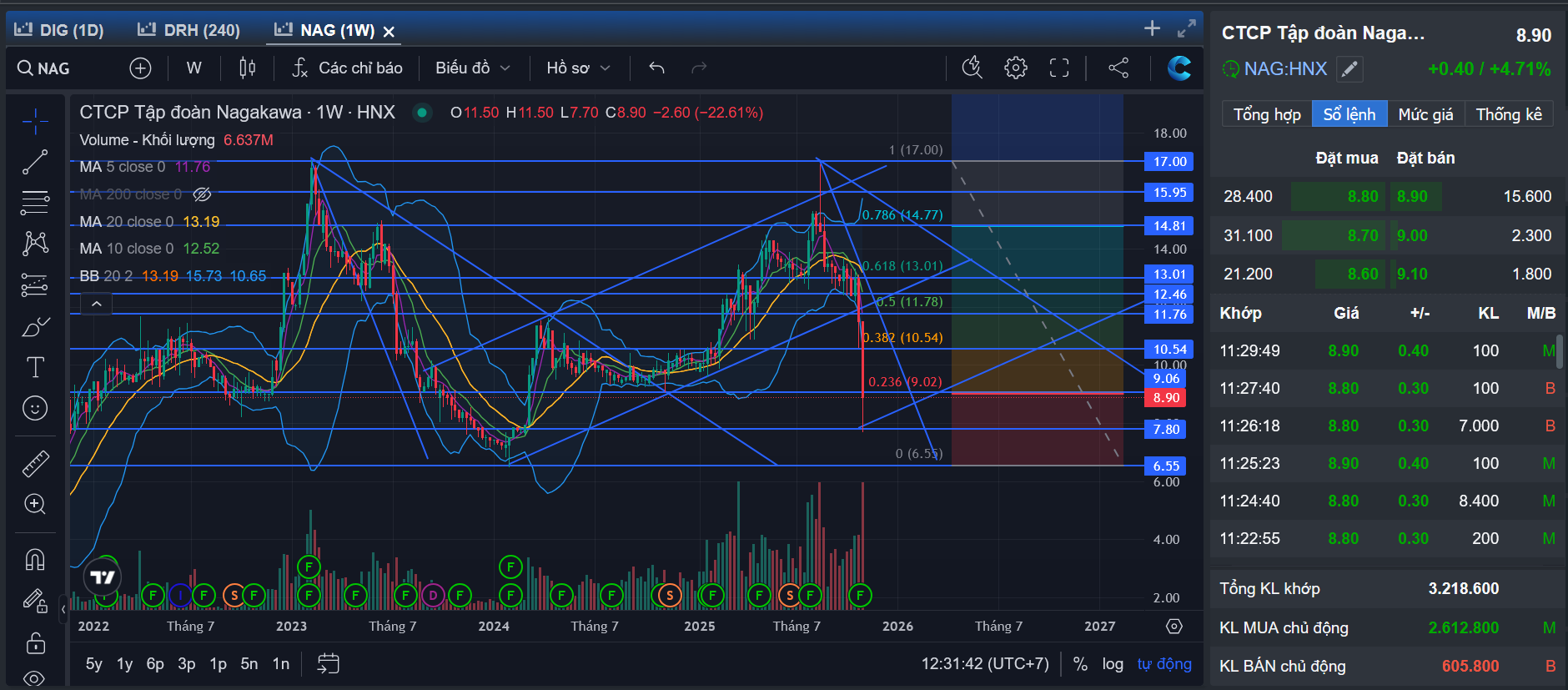Select the trend line drawing tool
Viewport: 1568px width, 690px height.
pyautogui.click(x=35, y=162)
